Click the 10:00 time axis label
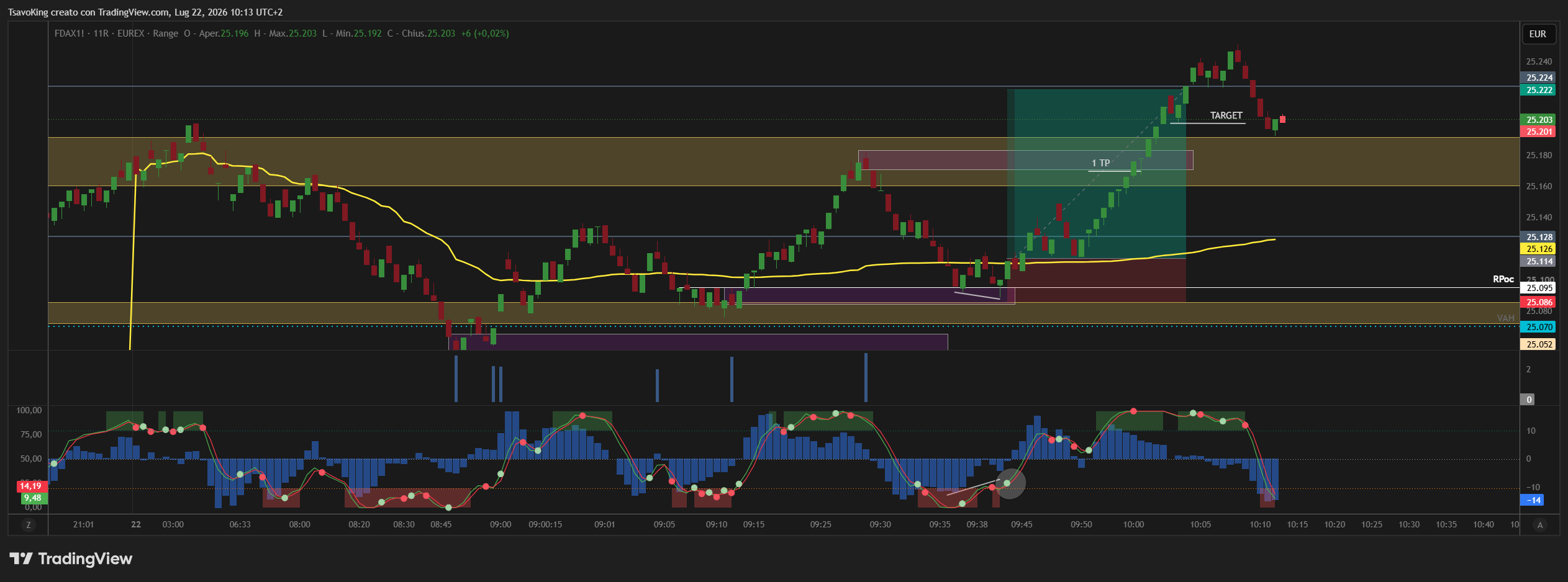The height and width of the screenshot is (582, 1568). (x=1133, y=525)
